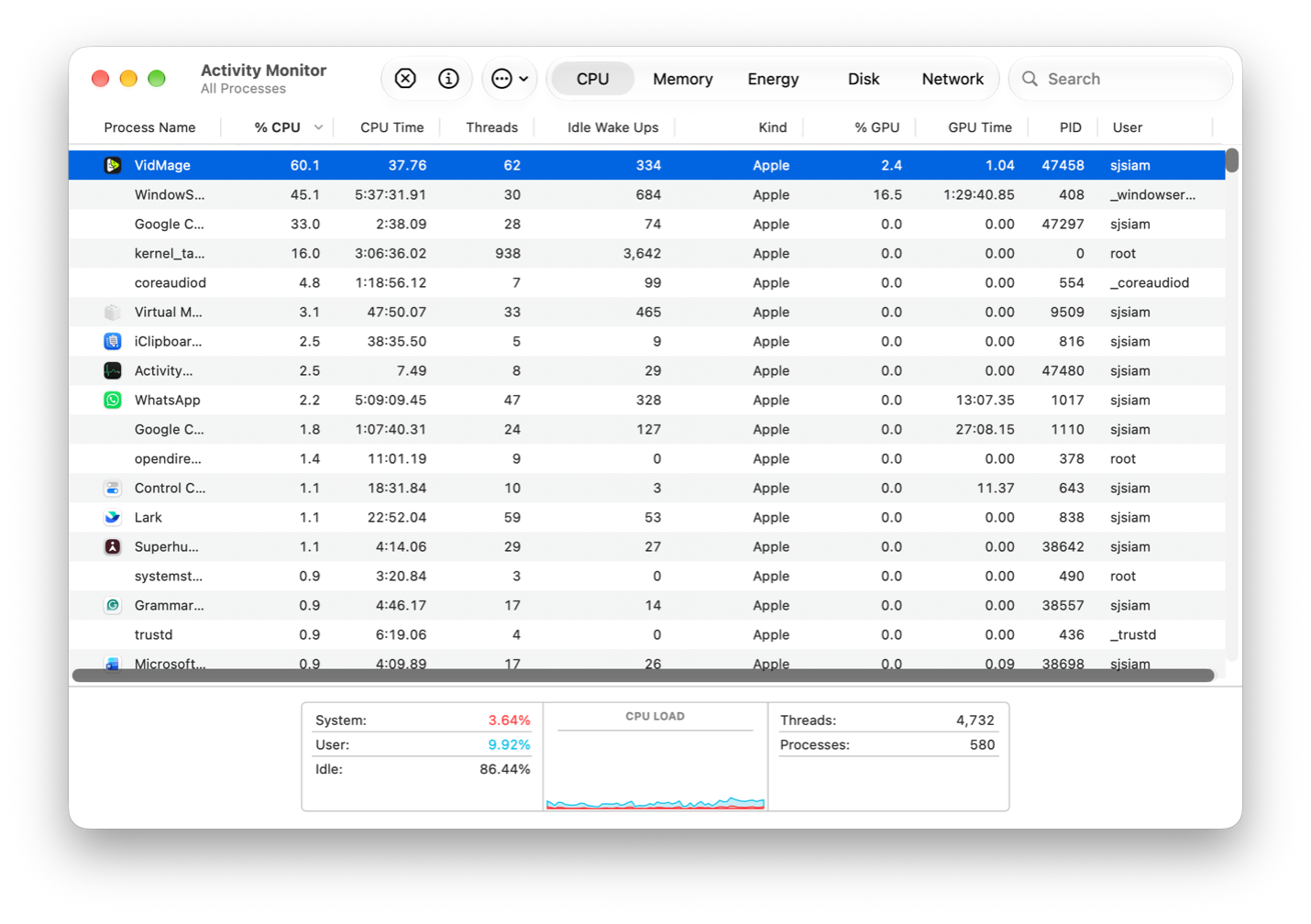Viewport: 1311px width, 924px height.
Task: Select the coreaudiod process name
Action: 171,282
